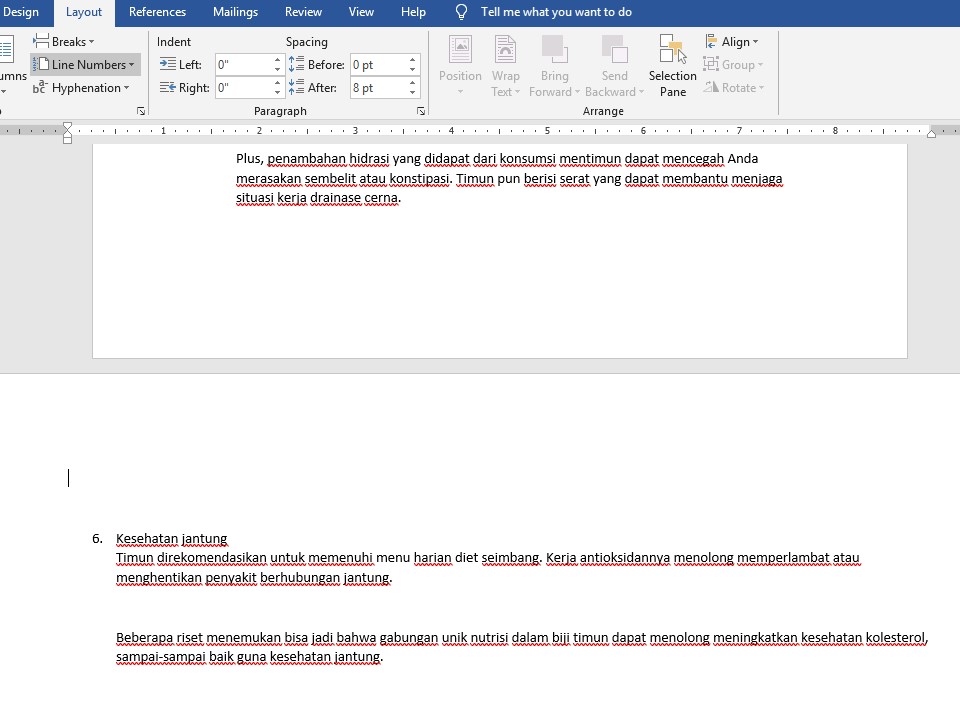Decrease Spacing After with down arrow

click(x=412, y=92)
